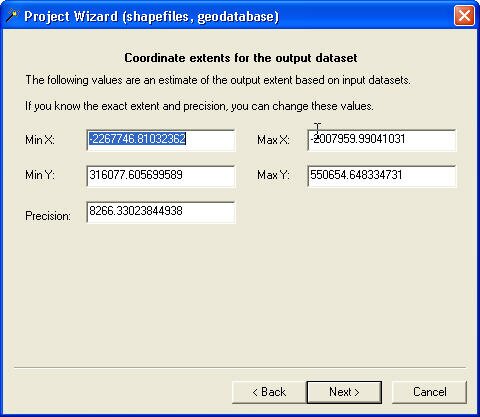The width and height of the screenshot is (480, 417).
Task: Cancel the projection wizard
Action: [429, 392]
